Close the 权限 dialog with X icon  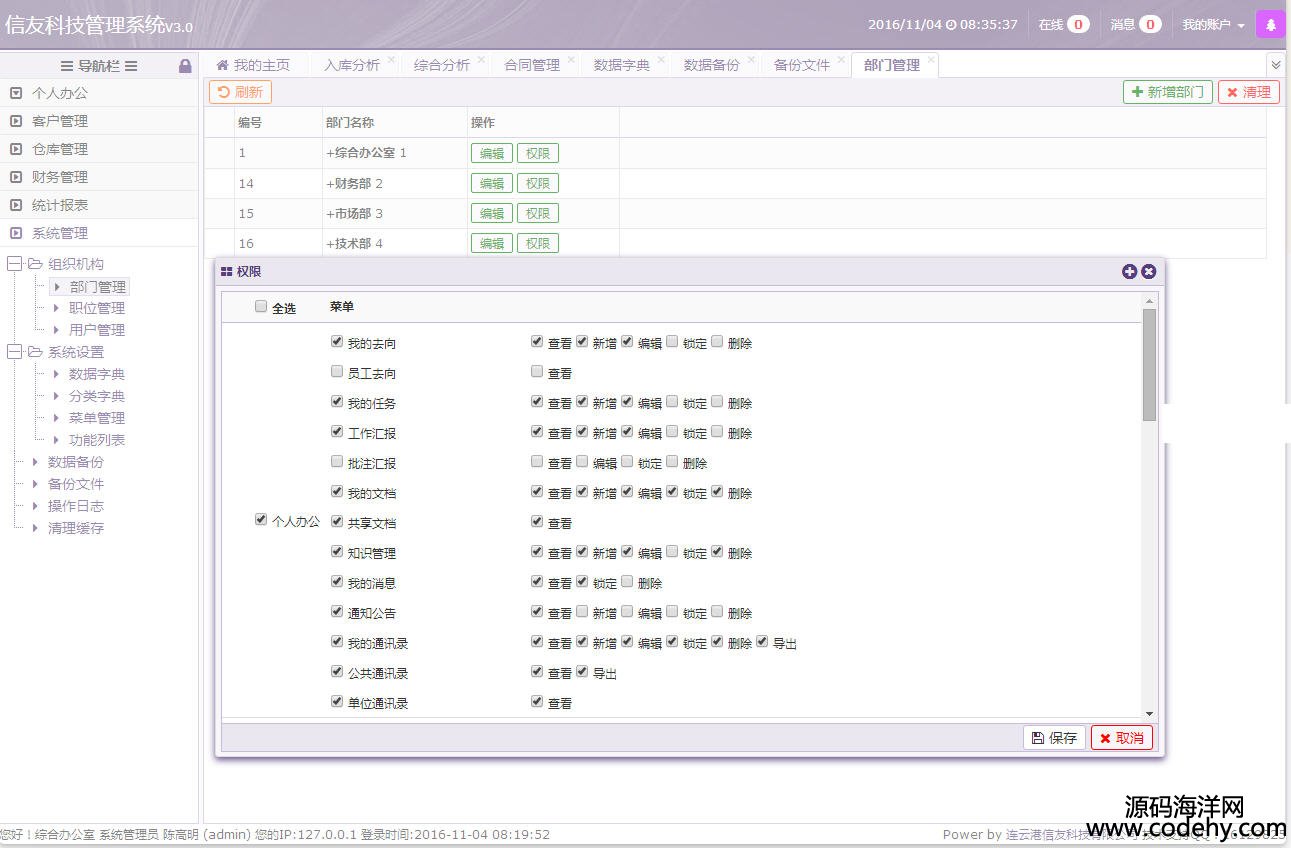tap(1149, 271)
